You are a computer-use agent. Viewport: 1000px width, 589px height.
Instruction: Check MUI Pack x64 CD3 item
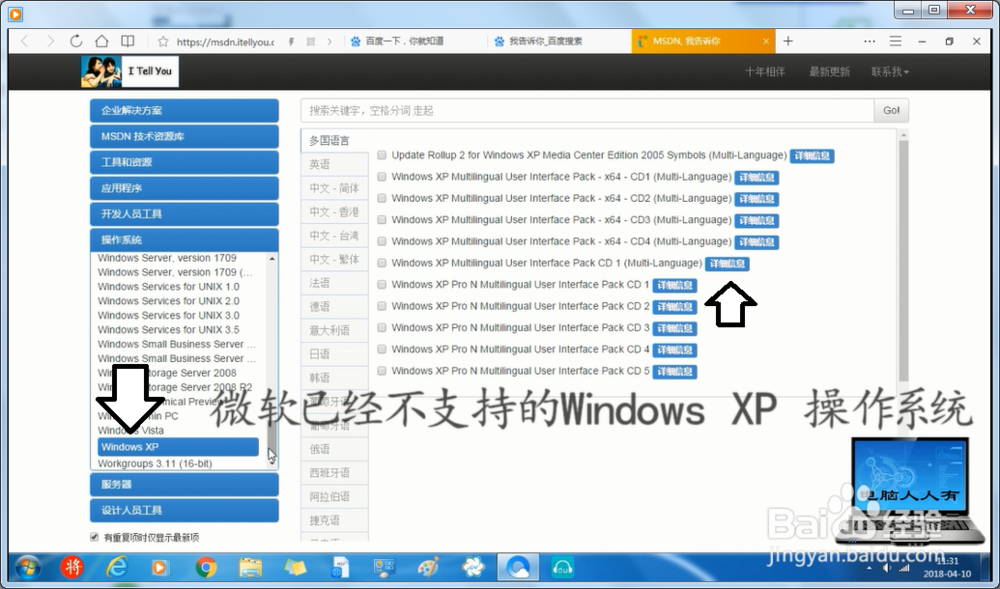coord(382,220)
